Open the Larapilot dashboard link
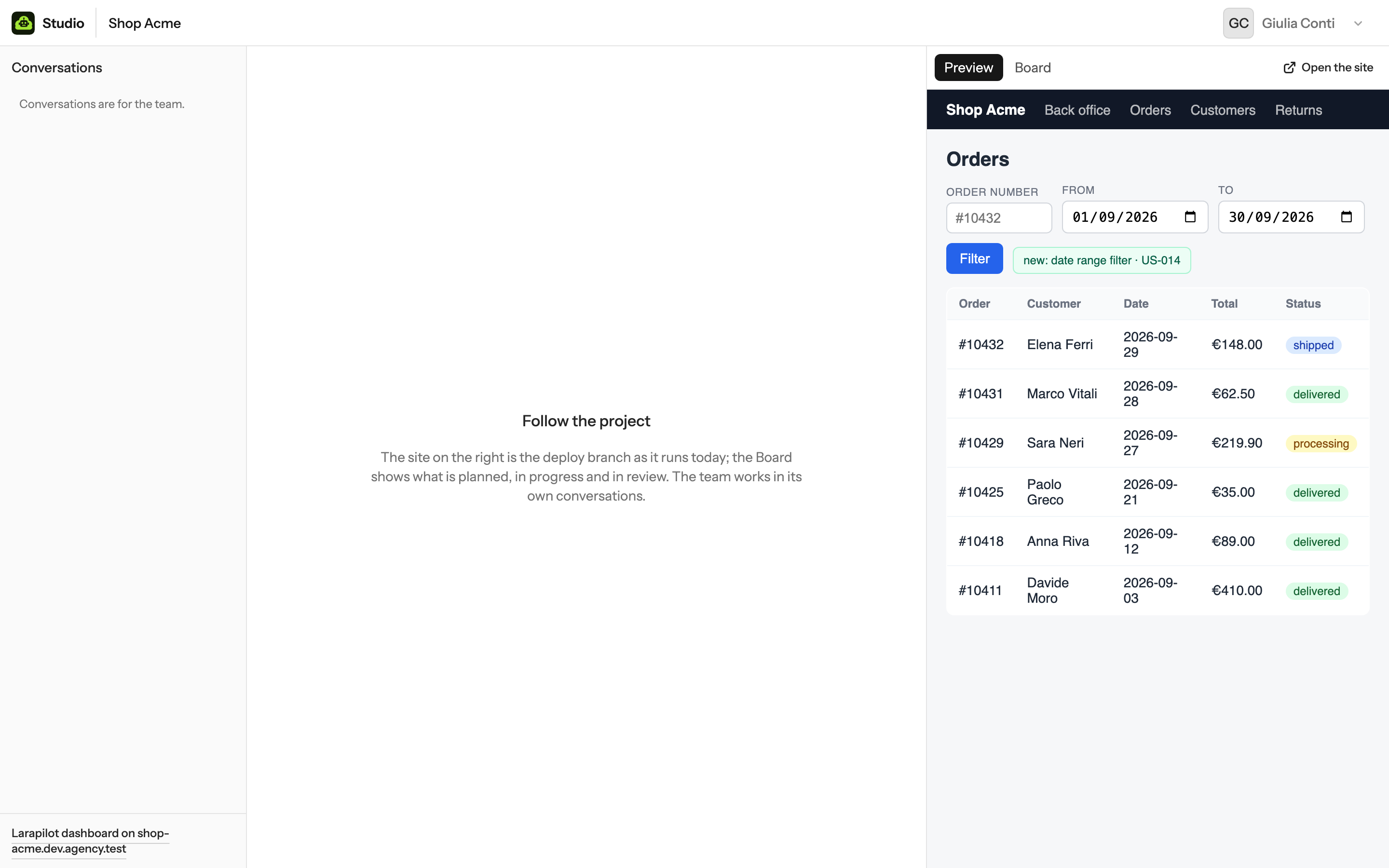 click(90, 841)
